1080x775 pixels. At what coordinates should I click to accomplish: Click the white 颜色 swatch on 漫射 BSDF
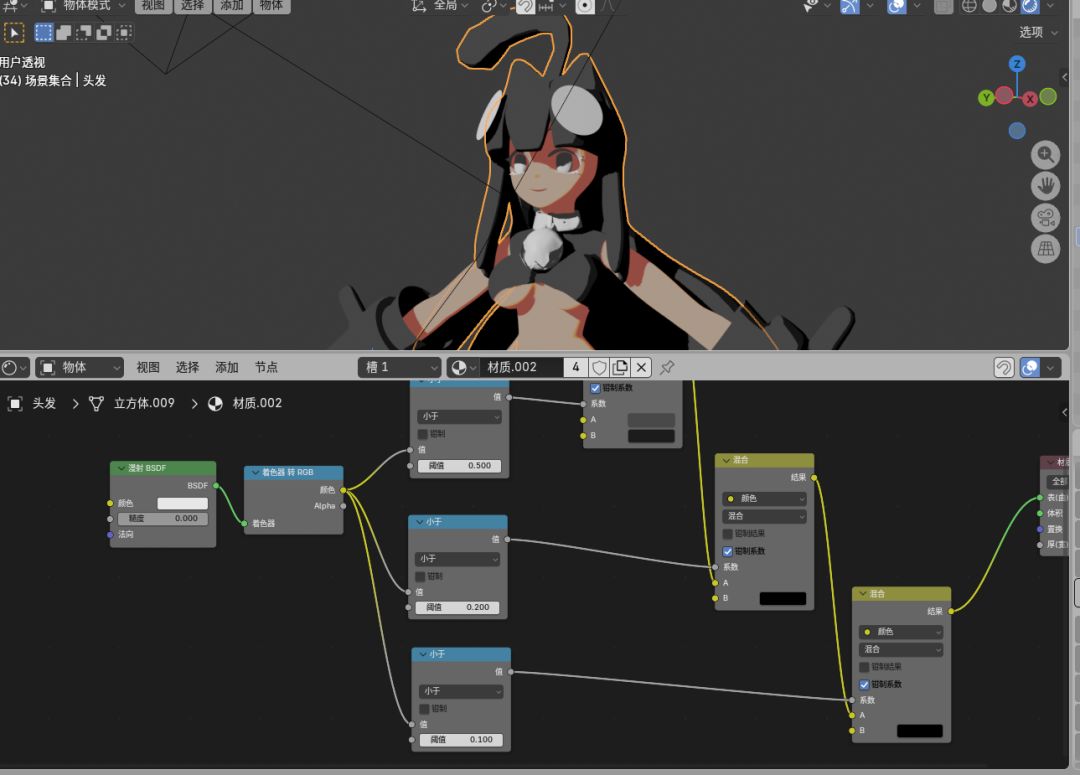click(183, 504)
